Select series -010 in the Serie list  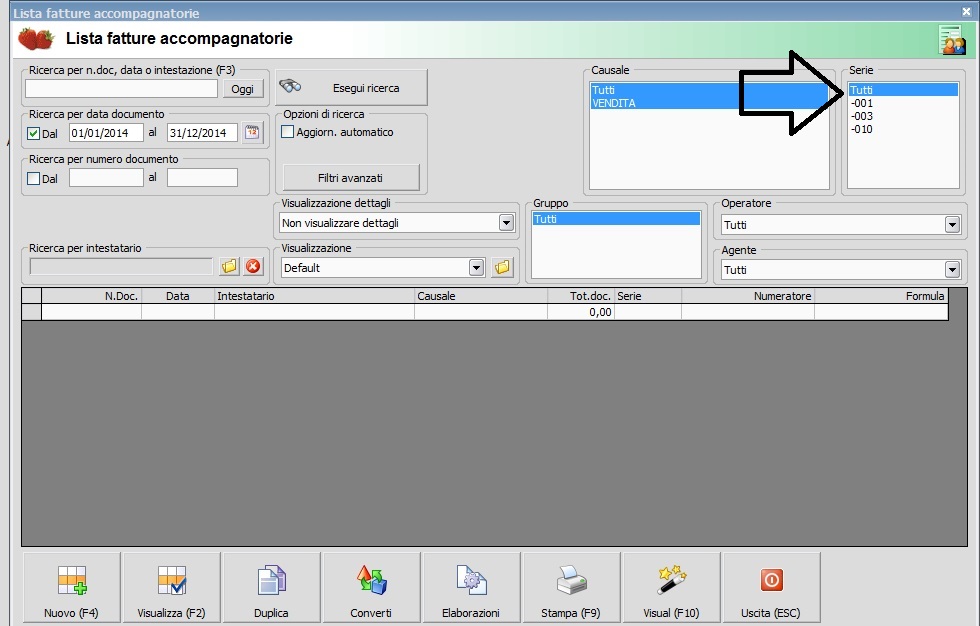tap(903, 129)
